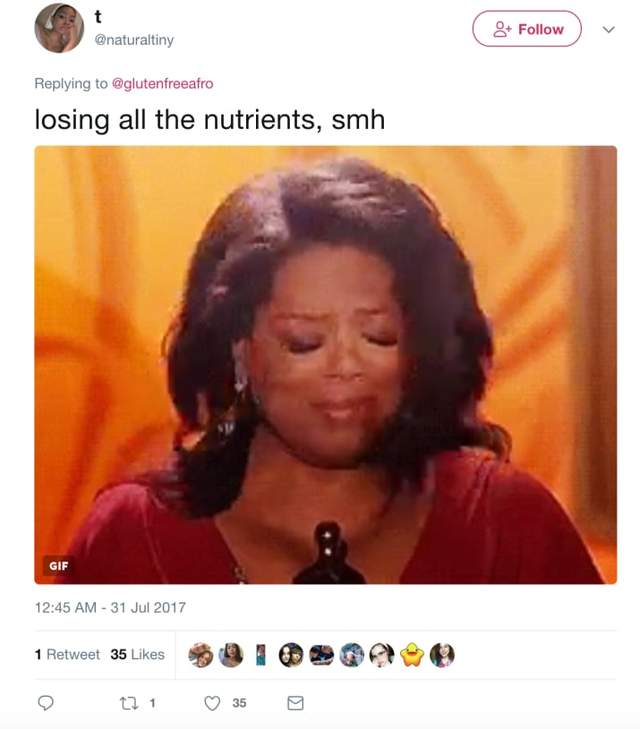This screenshot has height=729, width=640.
Task: Click the narrow rectangular liker avatar
Action: [x=261, y=655]
